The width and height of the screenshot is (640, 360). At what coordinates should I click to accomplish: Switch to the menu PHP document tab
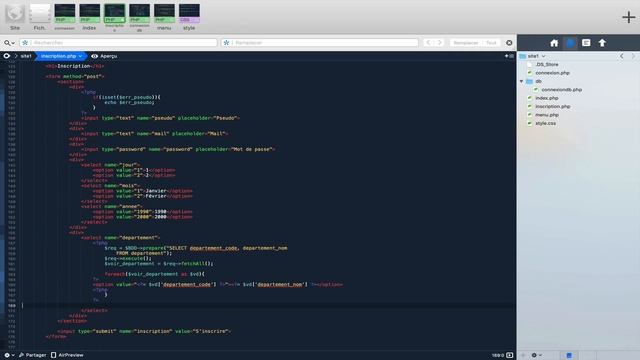164,16
